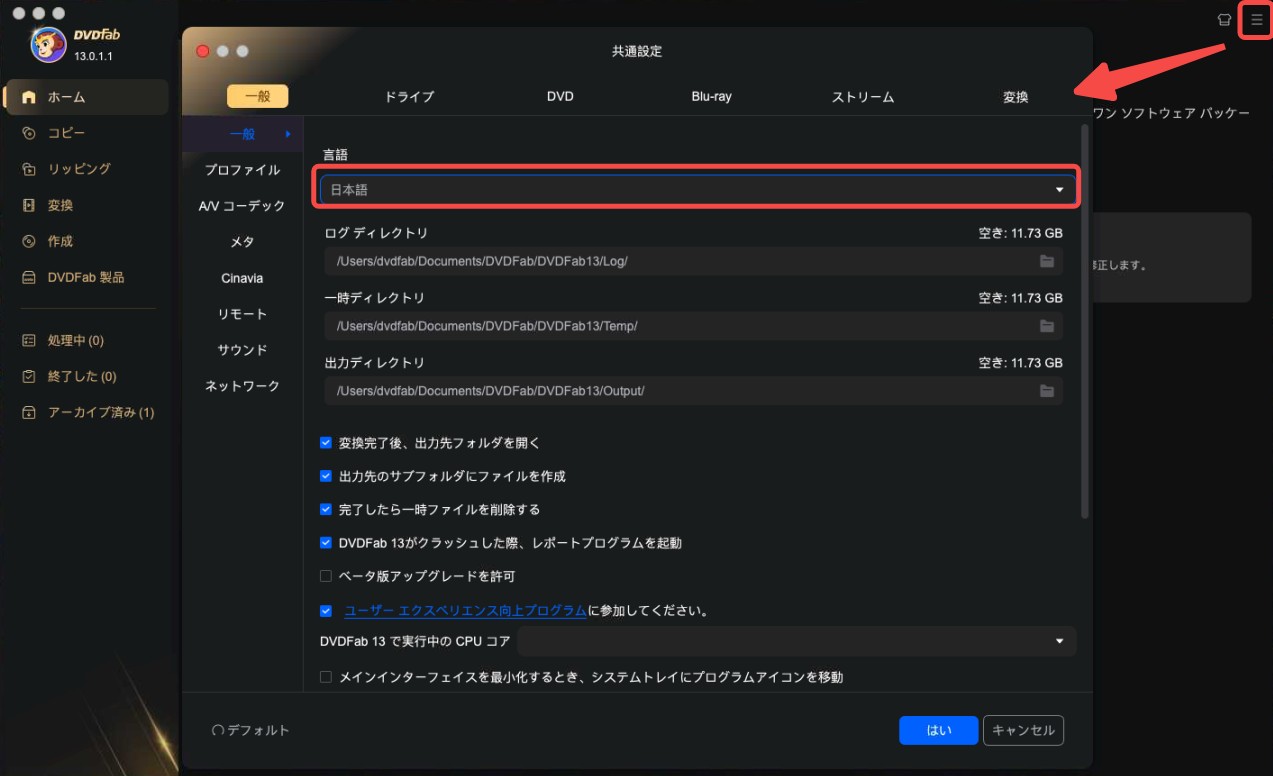Click the コピー disc icon in sidebar
The height and width of the screenshot is (776, 1273).
pyautogui.click(x=29, y=133)
